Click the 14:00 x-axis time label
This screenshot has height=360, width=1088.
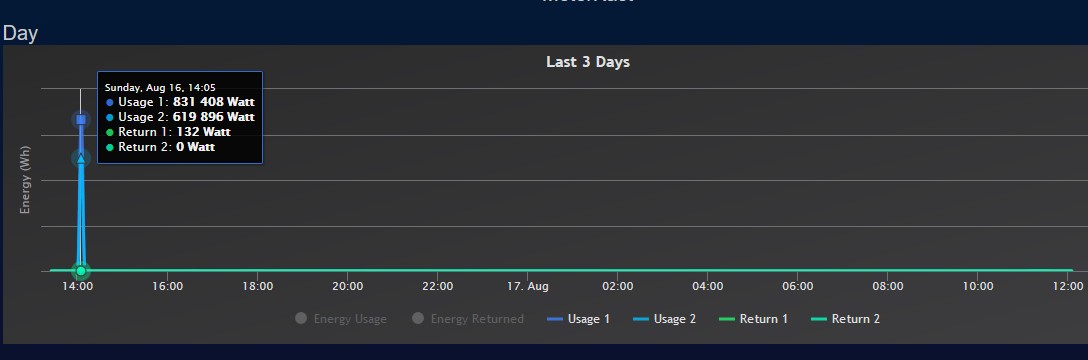pos(78,286)
